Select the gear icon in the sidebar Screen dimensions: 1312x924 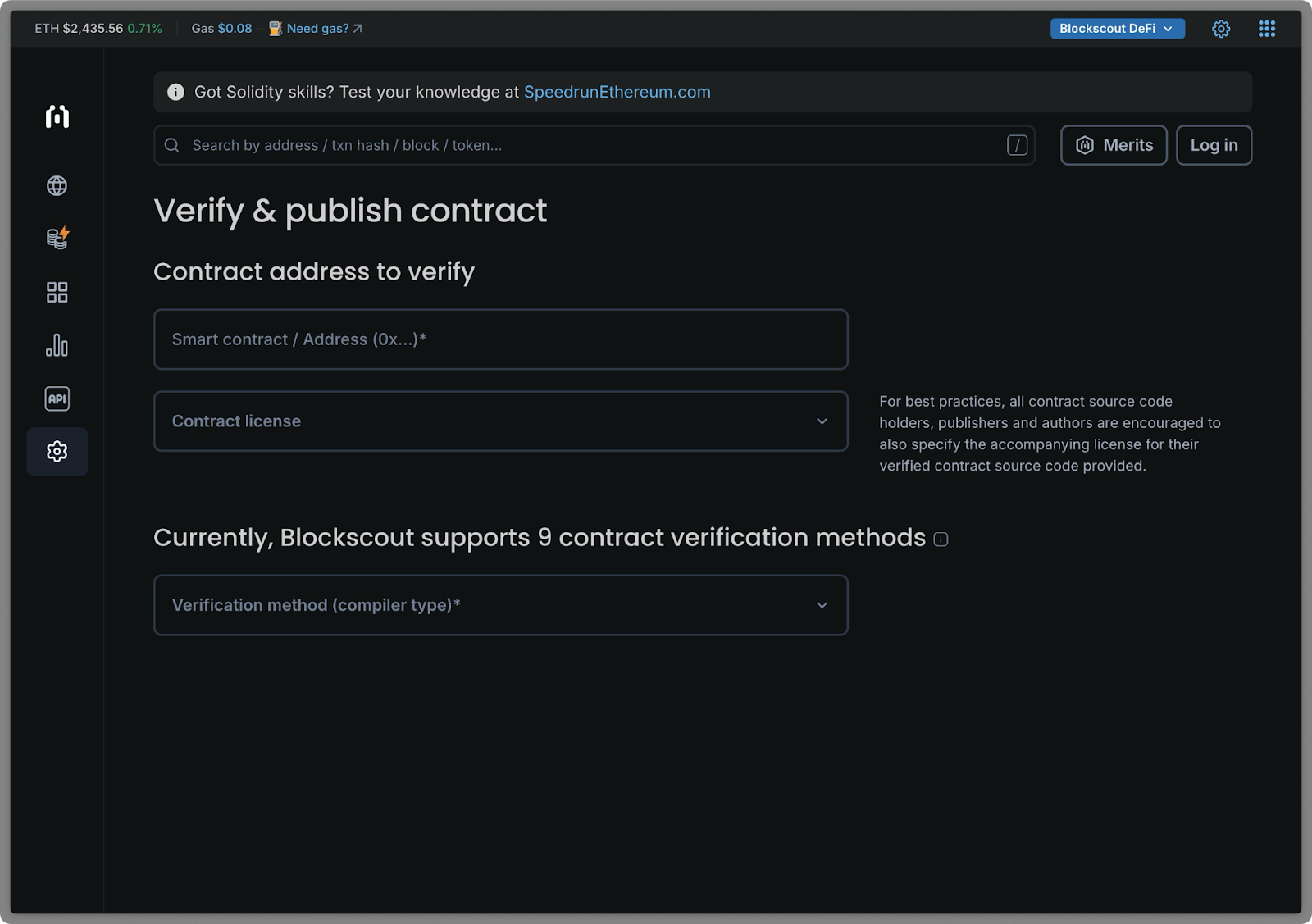[x=57, y=452]
